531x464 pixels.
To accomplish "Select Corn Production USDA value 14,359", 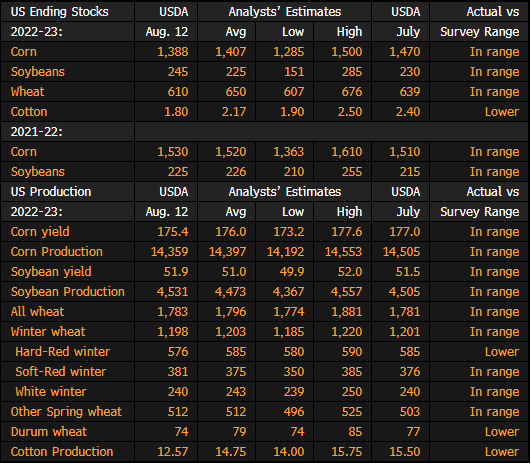I will click(x=169, y=252).
